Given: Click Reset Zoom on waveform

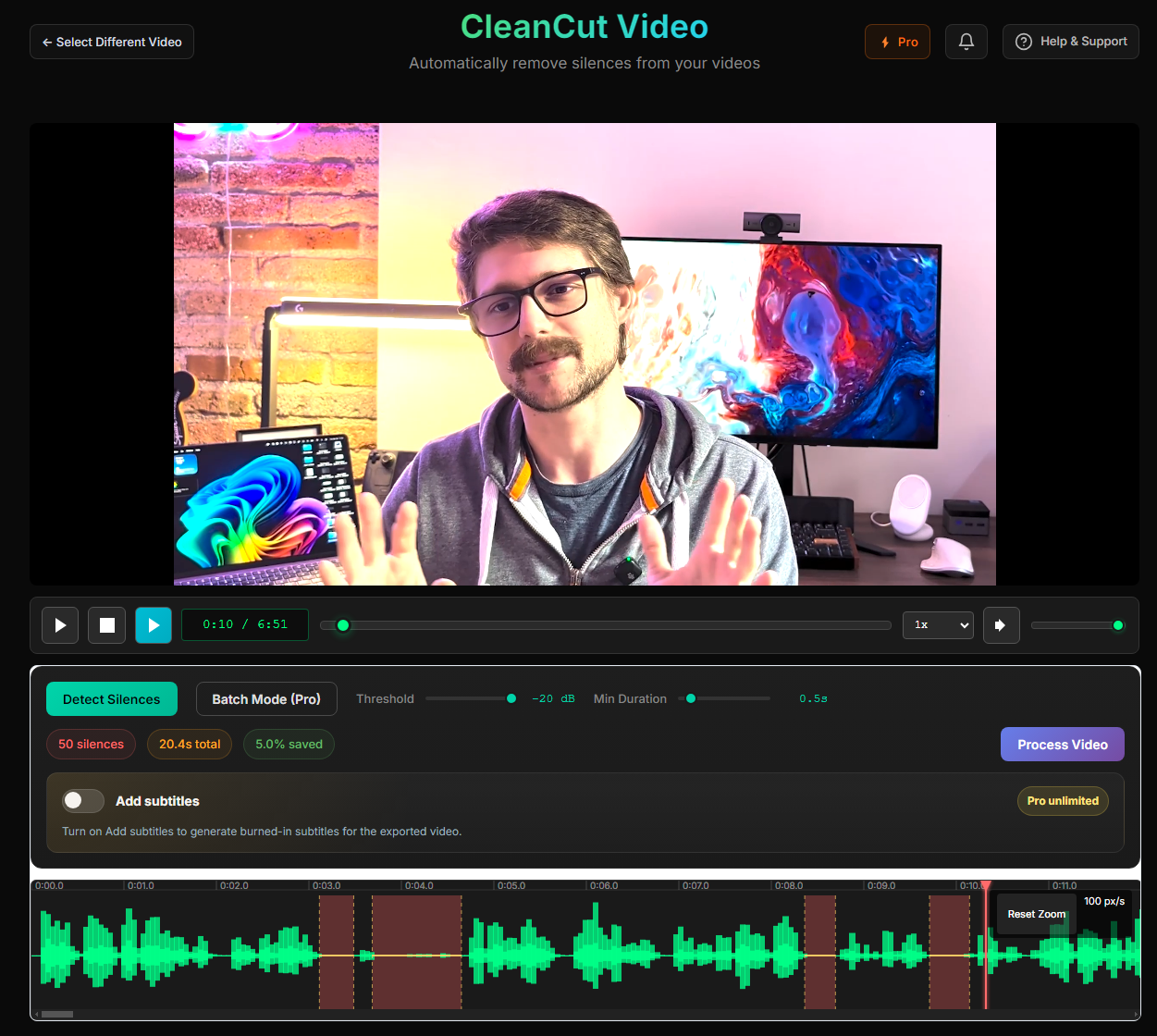Looking at the screenshot, I should point(1037,914).
